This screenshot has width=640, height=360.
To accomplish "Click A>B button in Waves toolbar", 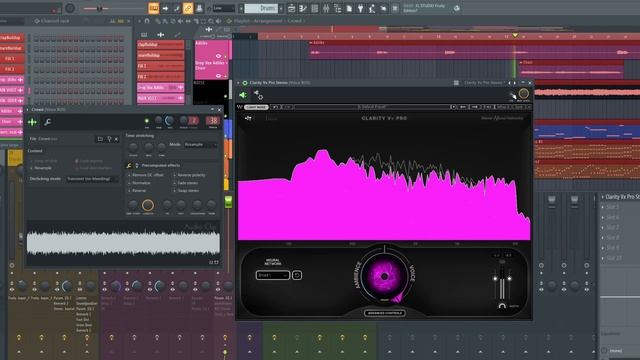I will (x=487, y=107).
